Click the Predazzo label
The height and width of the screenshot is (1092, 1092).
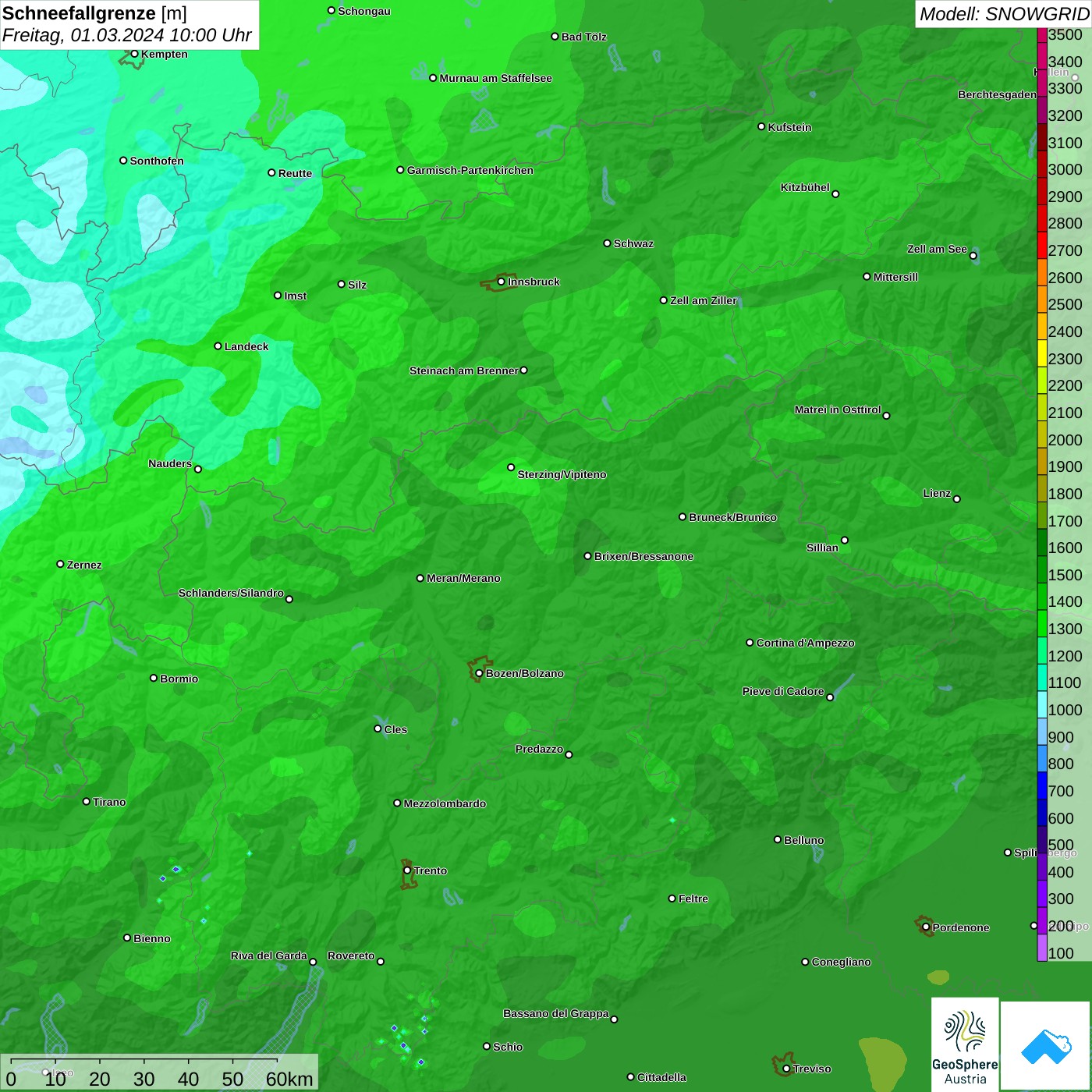coord(539,749)
